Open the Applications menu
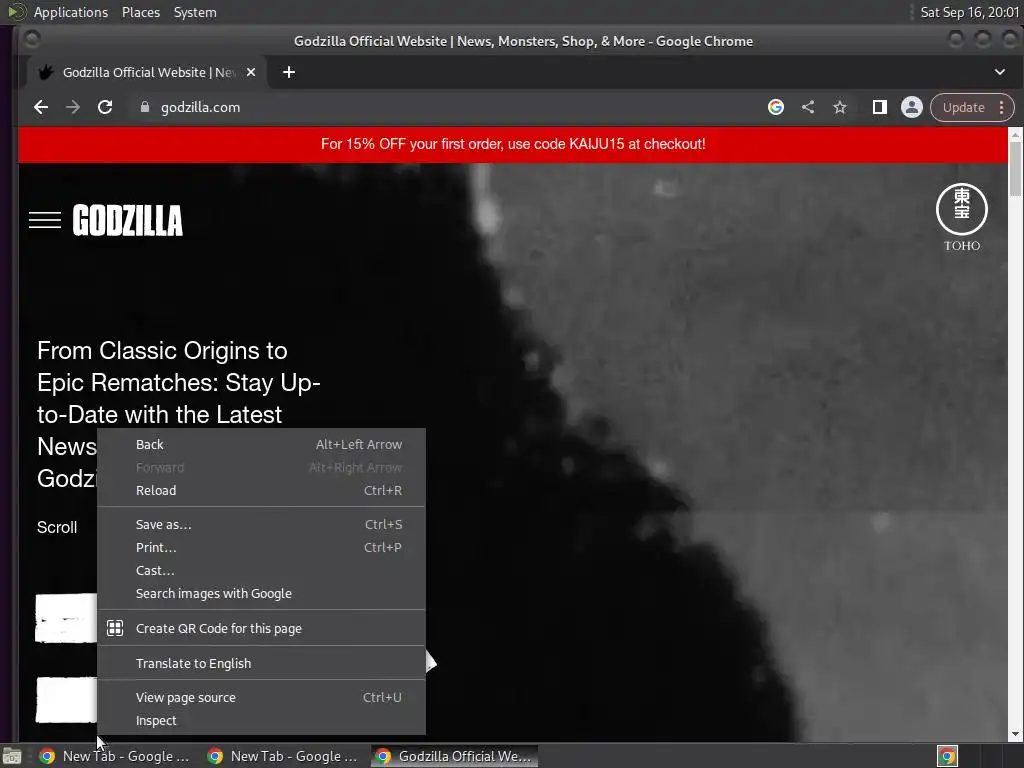1024x768 pixels. tap(71, 12)
